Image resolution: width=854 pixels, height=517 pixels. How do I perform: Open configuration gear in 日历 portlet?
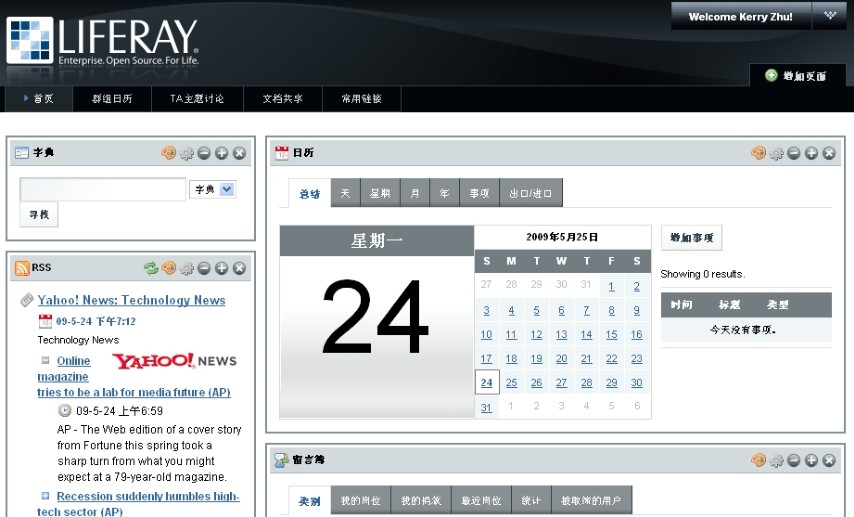pyautogui.click(x=776, y=153)
